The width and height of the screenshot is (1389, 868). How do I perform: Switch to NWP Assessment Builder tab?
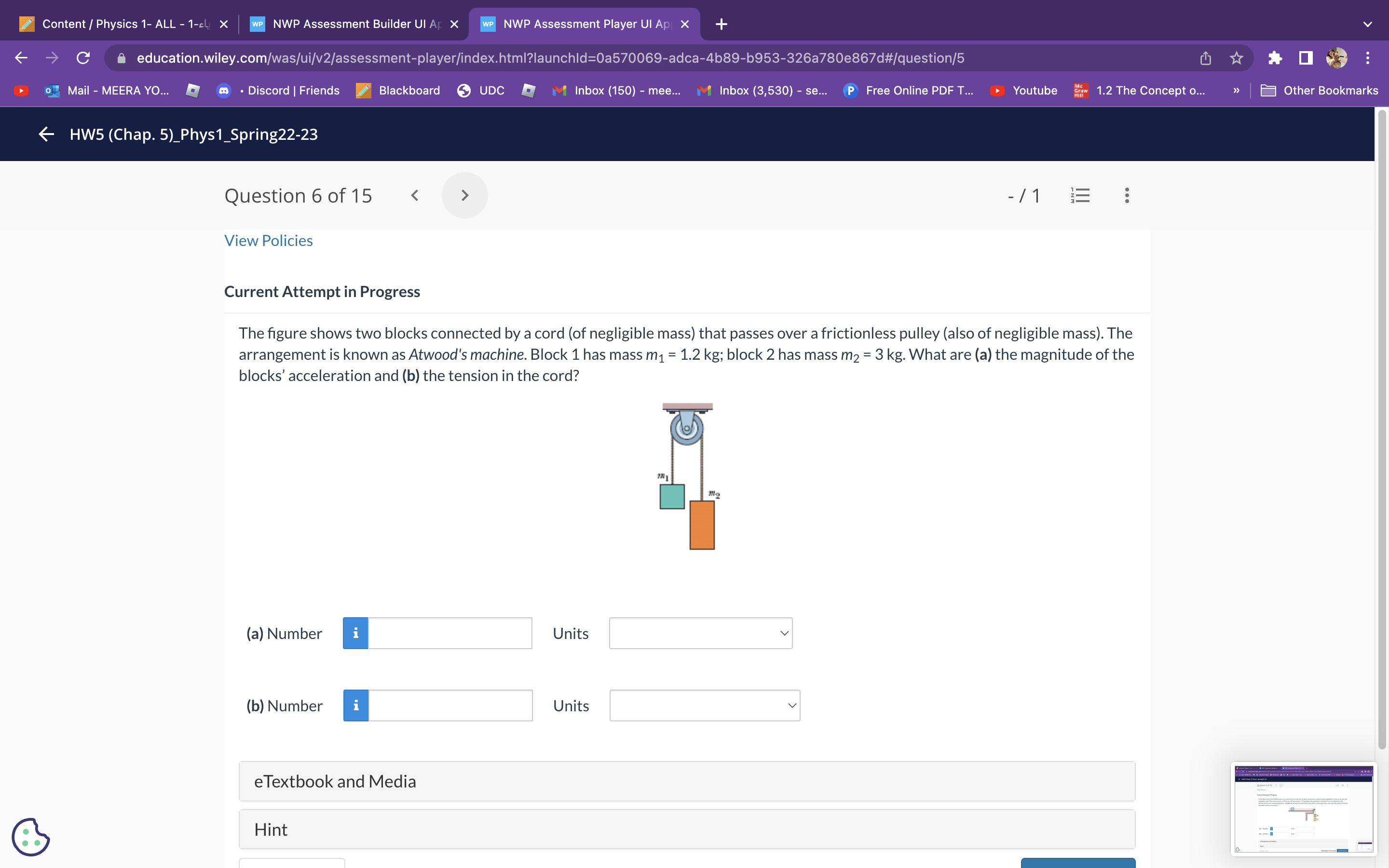[350, 24]
